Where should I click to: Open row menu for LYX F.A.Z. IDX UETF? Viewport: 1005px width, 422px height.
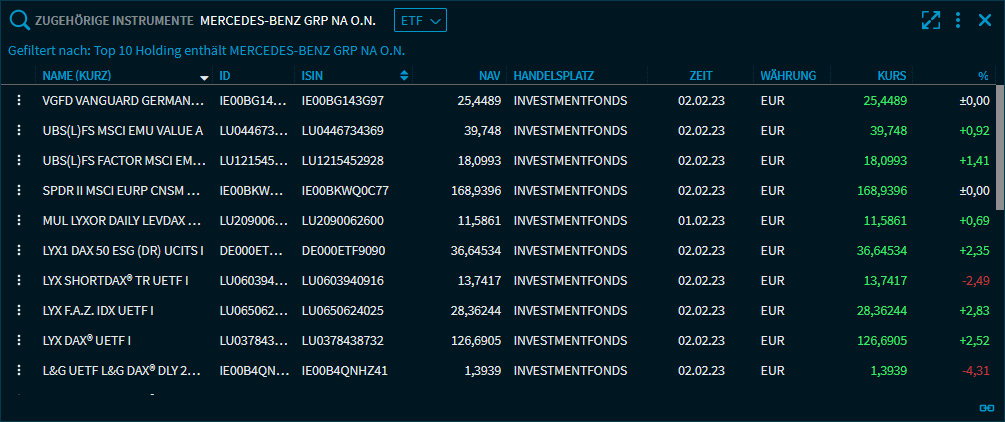pos(18,311)
